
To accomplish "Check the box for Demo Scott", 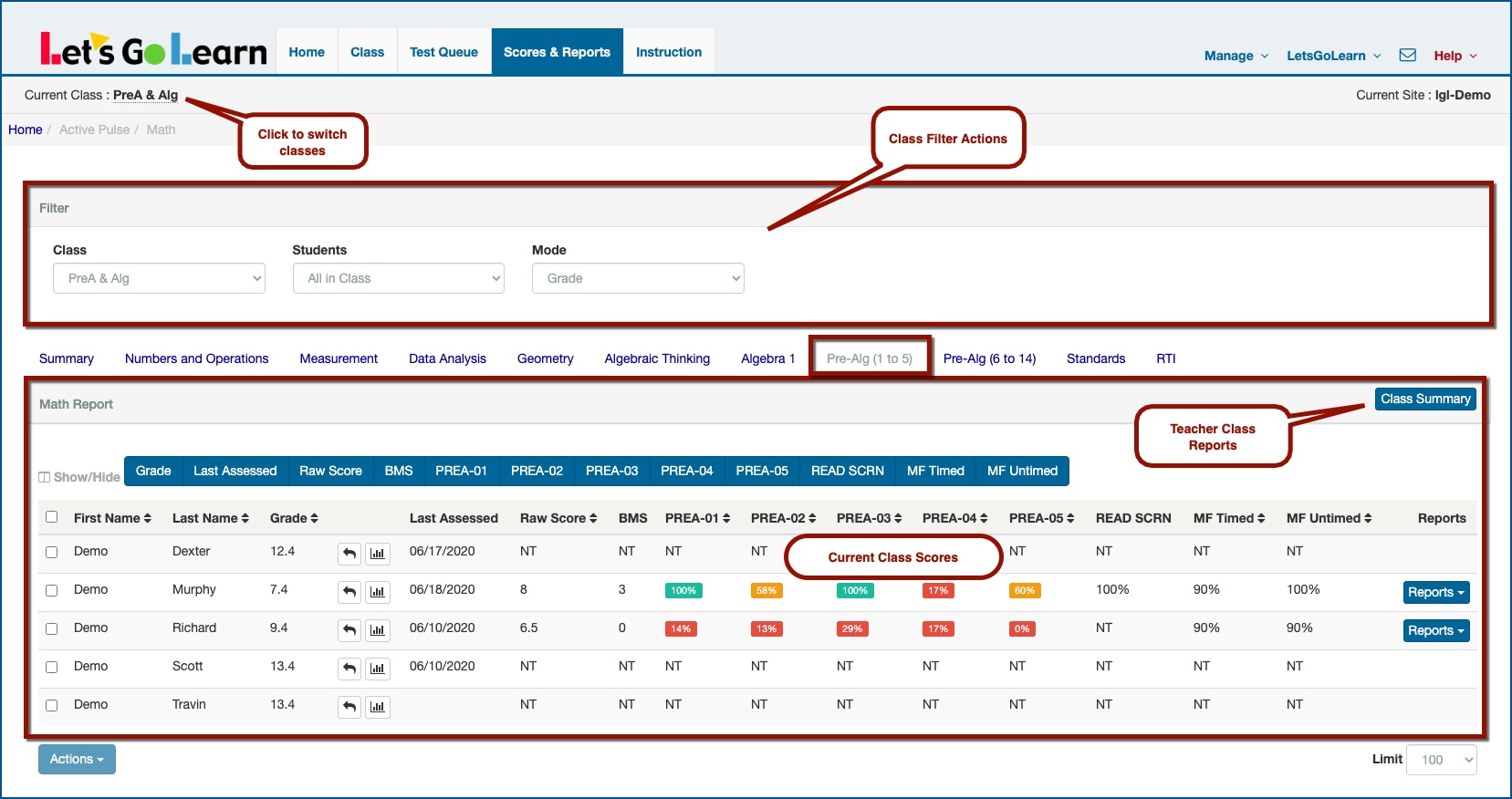I will point(52,667).
